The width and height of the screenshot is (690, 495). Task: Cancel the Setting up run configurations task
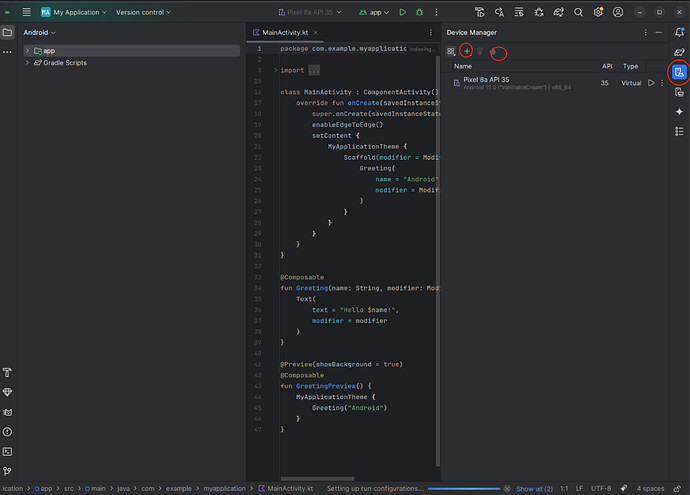click(x=507, y=489)
